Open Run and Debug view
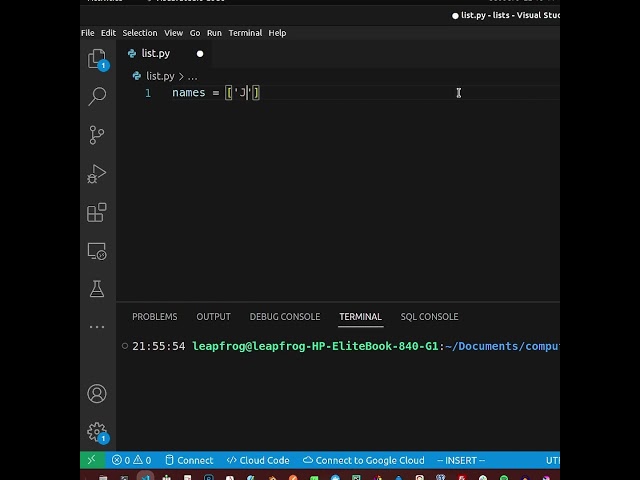The height and width of the screenshot is (480, 640). (97, 174)
